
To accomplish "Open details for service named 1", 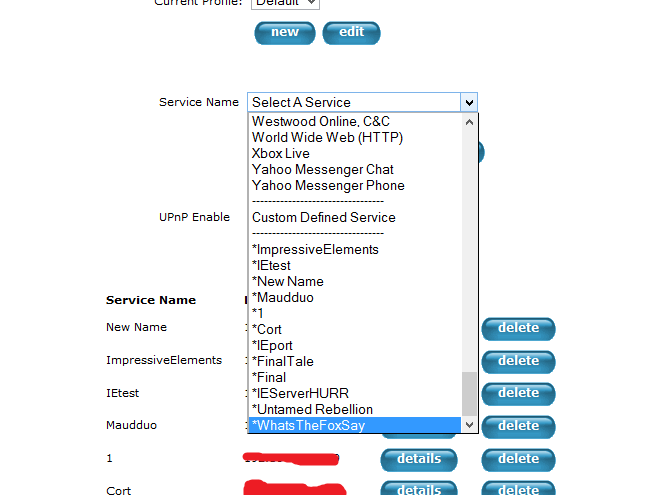I will 419,459.
